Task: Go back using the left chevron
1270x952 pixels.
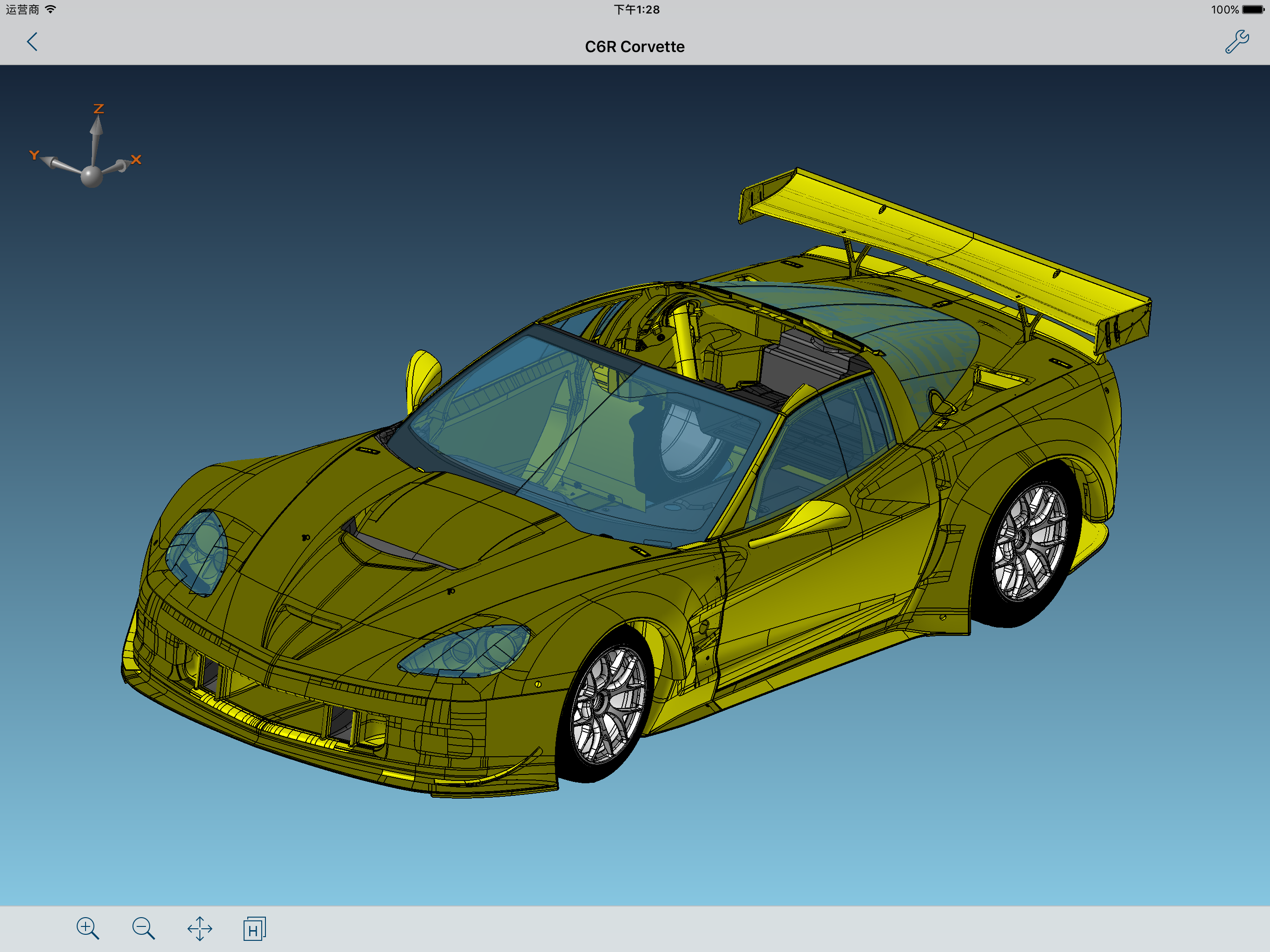Action: [x=32, y=42]
